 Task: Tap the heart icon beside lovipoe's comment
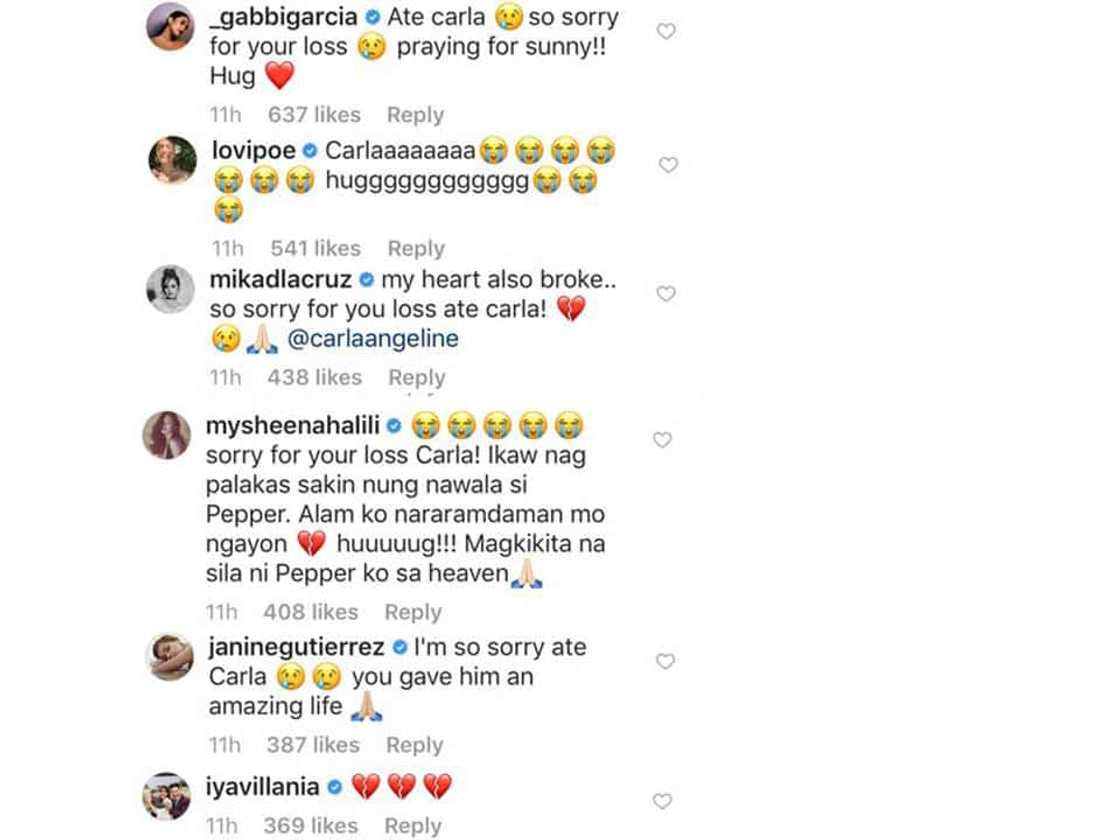click(666, 165)
